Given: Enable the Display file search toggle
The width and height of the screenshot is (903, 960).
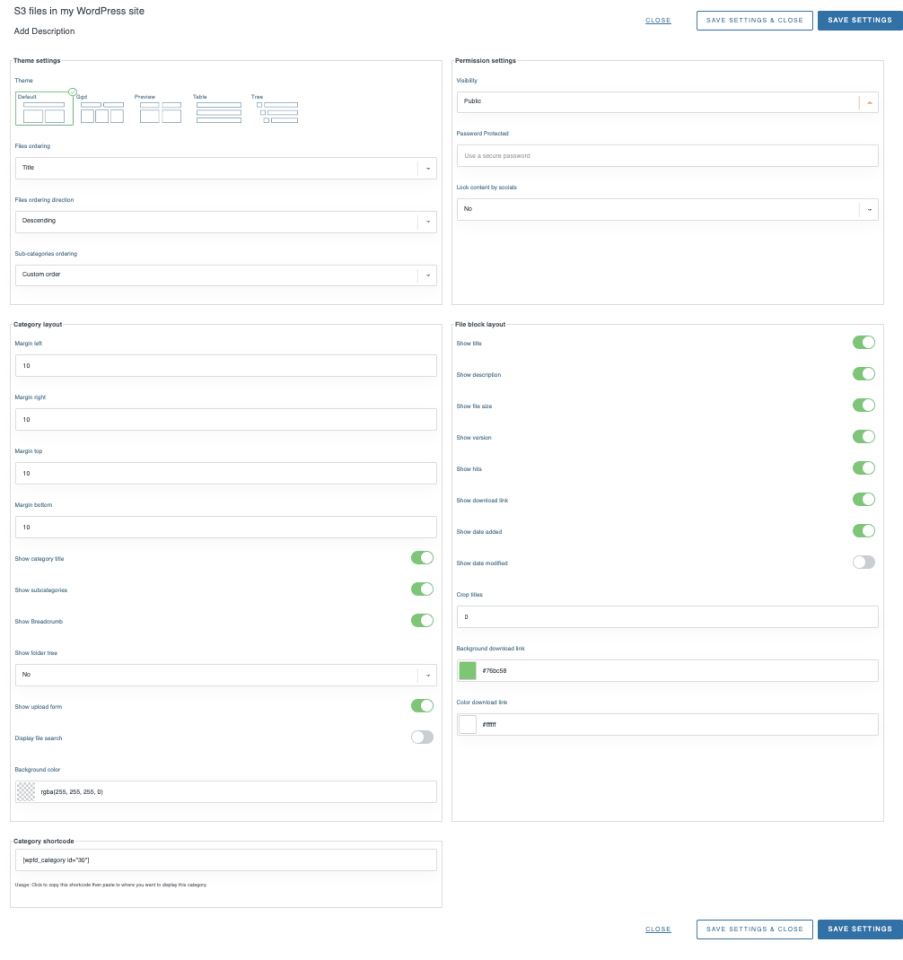Looking at the screenshot, I should pos(422,737).
